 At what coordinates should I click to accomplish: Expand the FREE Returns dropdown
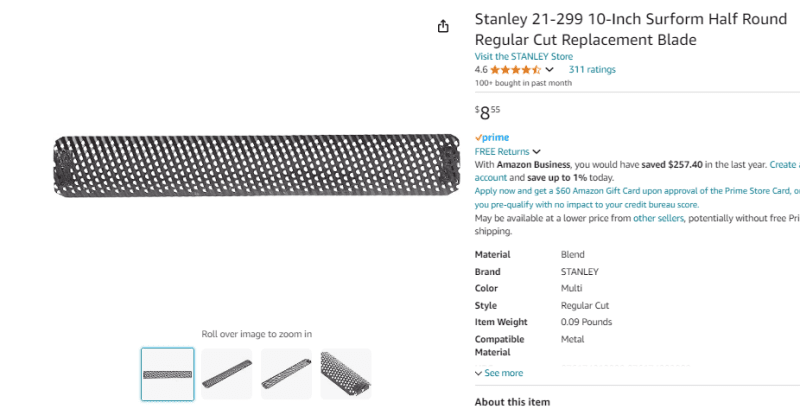point(508,151)
